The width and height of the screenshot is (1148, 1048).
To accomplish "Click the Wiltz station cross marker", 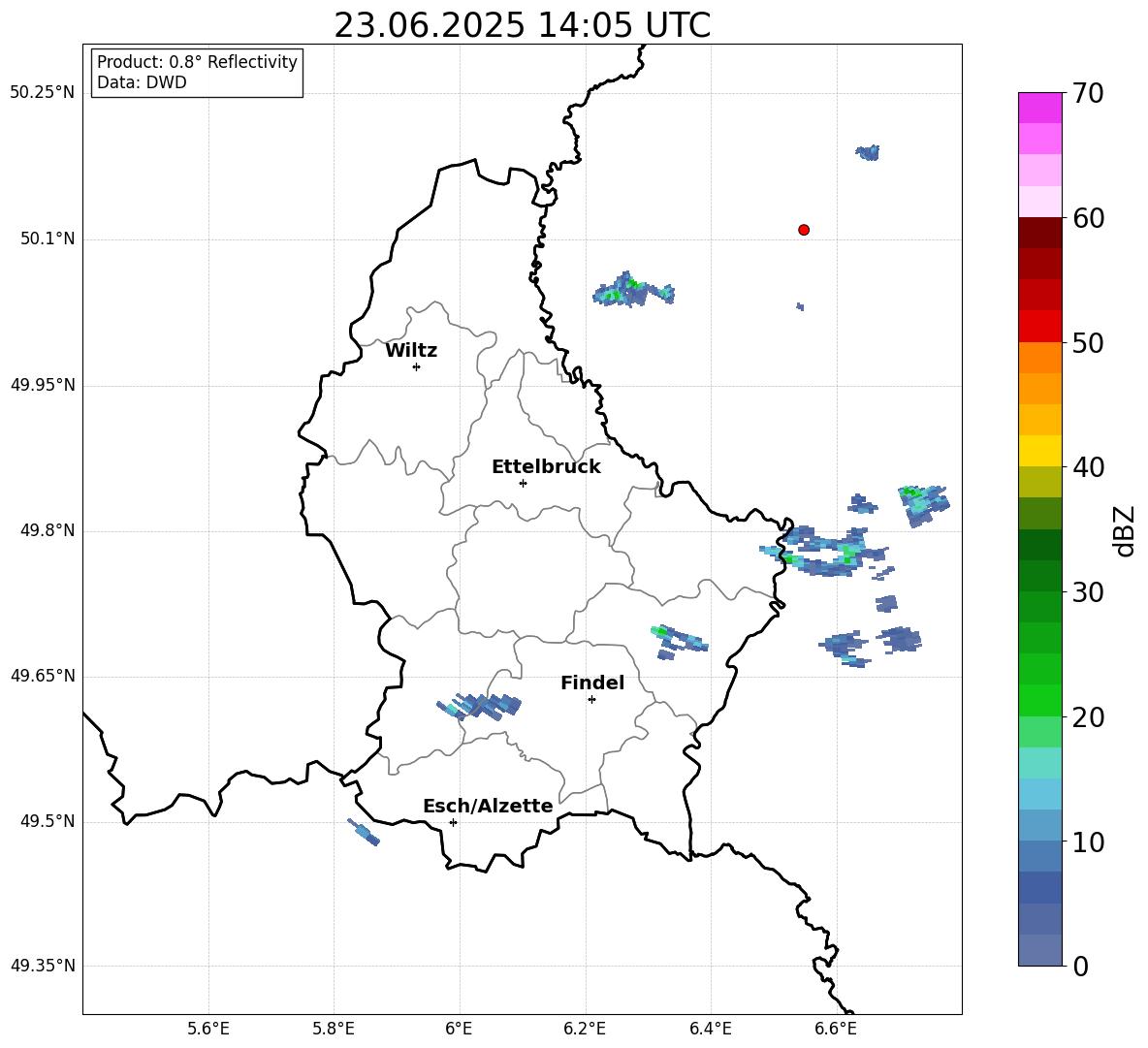I will (417, 366).
